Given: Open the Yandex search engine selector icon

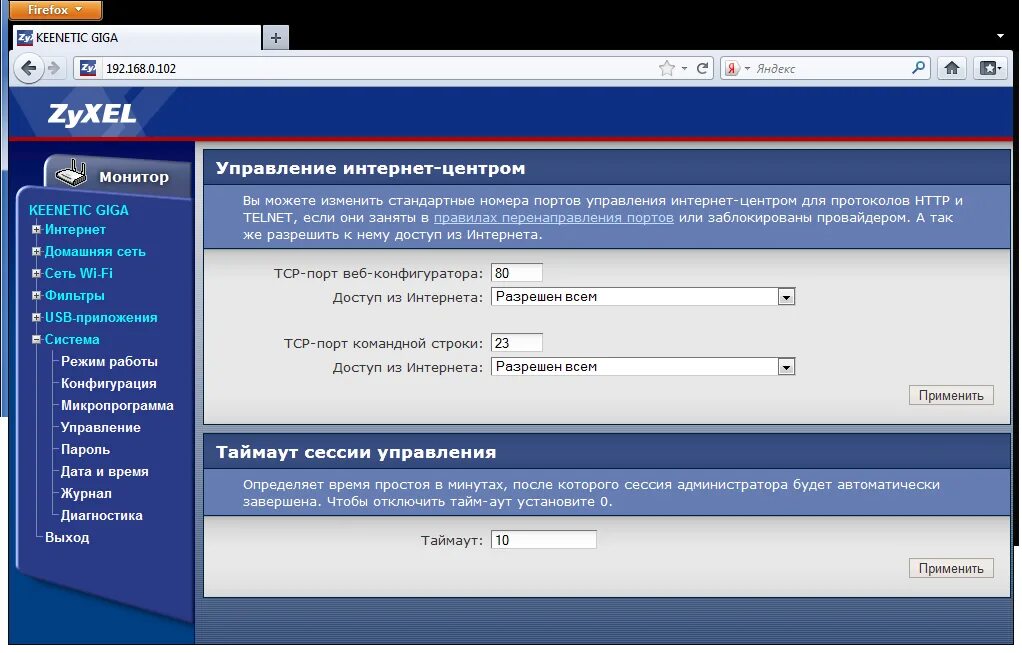Looking at the screenshot, I should (x=733, y=68).
